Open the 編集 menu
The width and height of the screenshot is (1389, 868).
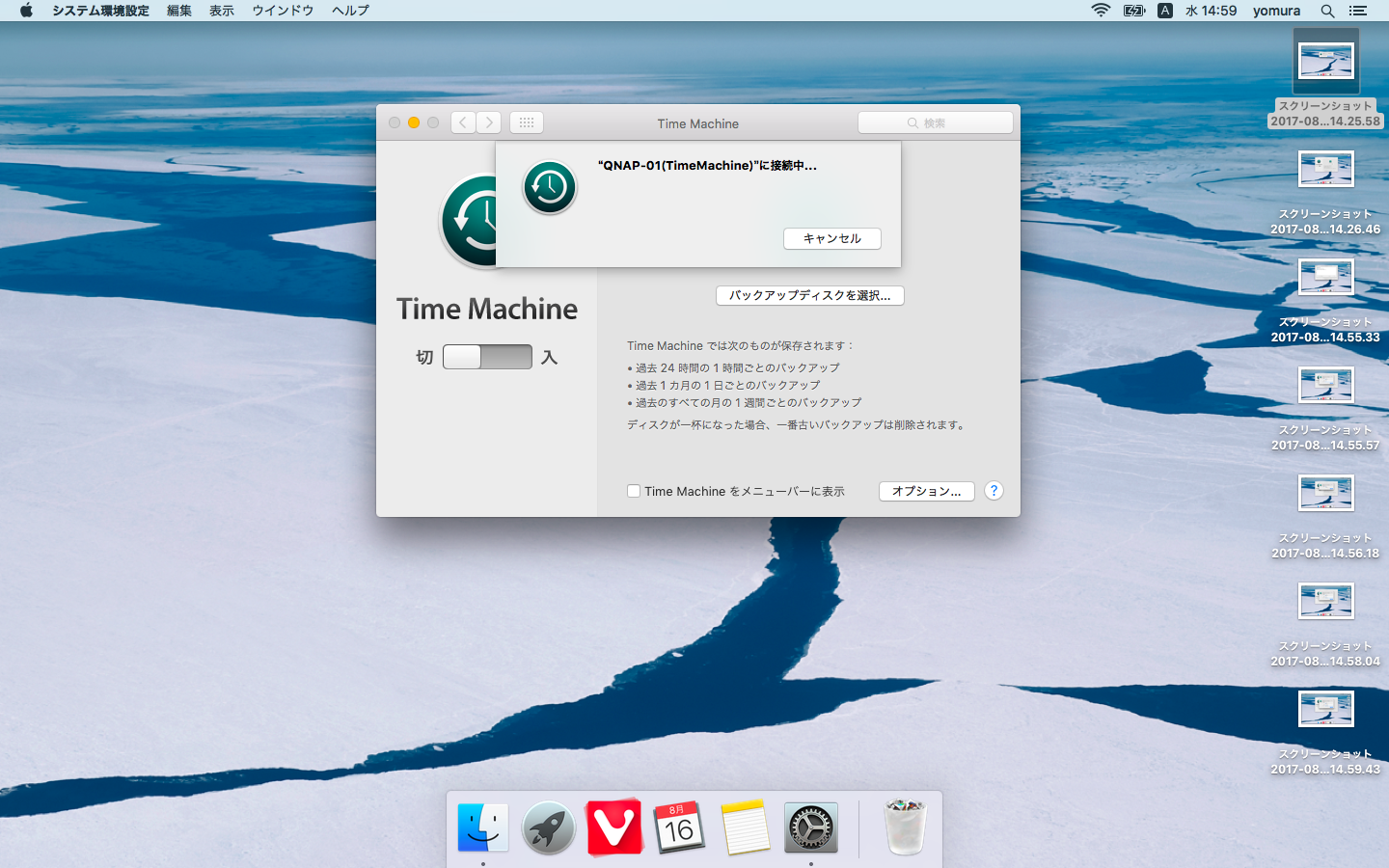[179, 11]
